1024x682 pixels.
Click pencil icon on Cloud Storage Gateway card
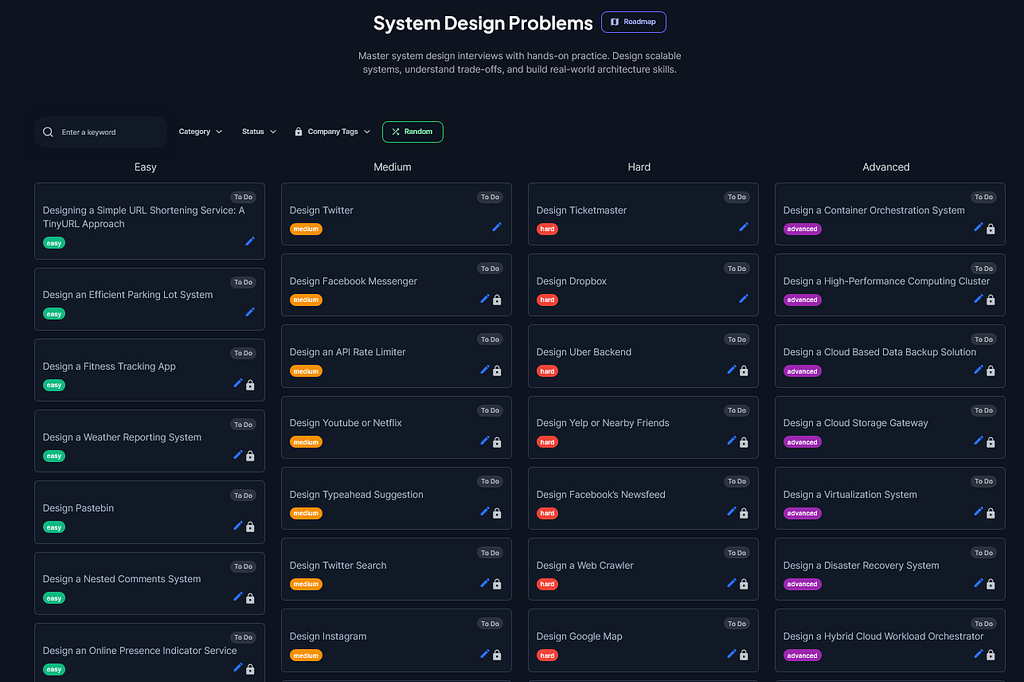tap(978, 441)
